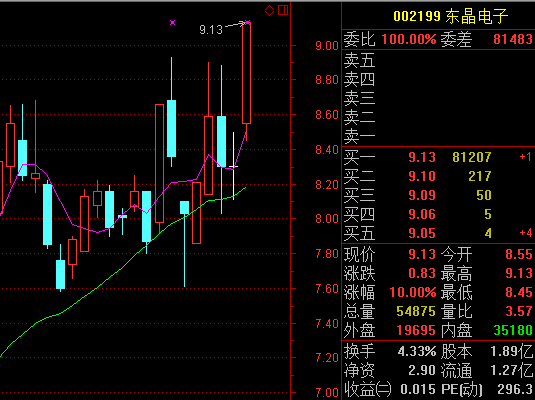535x400 pixels.
Task: Click the 买五 price 9.05
Action: click(x=422, y=233)
